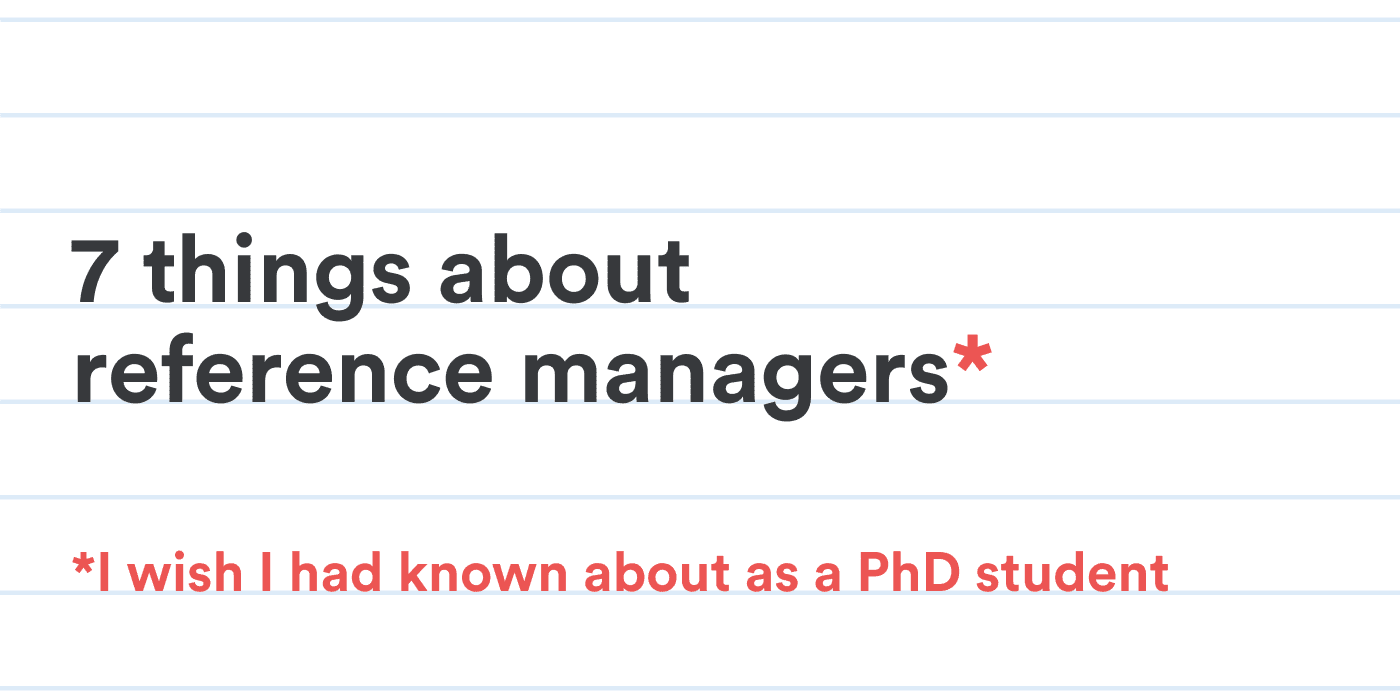Click "about" in the dark headline
Viewport: 1400px width, 700px height.
(564, 272)
